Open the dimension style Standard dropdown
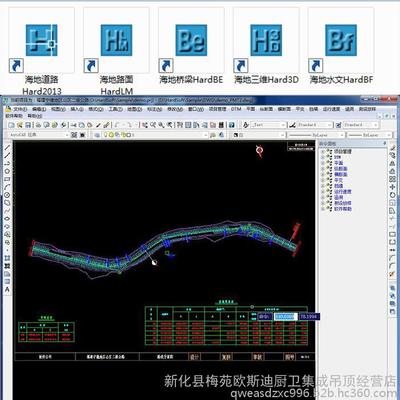The width and height of the screenshot is (400, 400). click(315, 125)
